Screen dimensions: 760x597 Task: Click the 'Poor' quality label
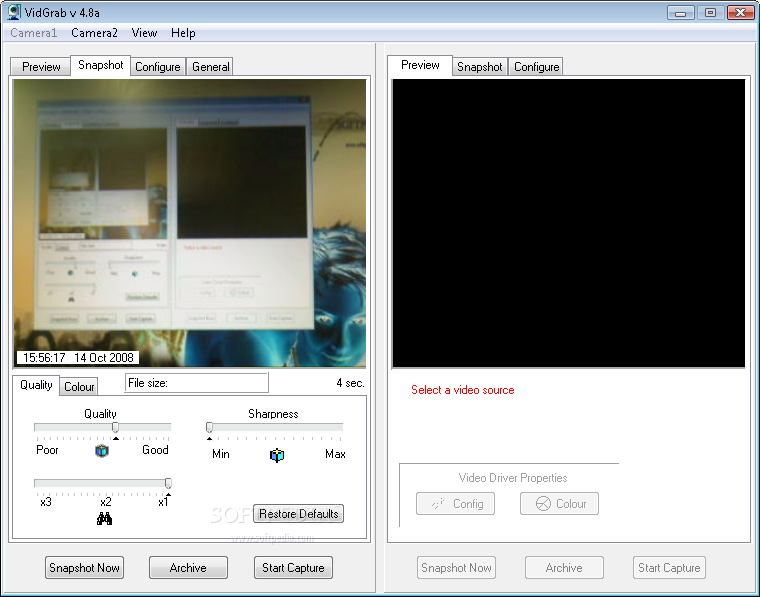coord(47,450)
